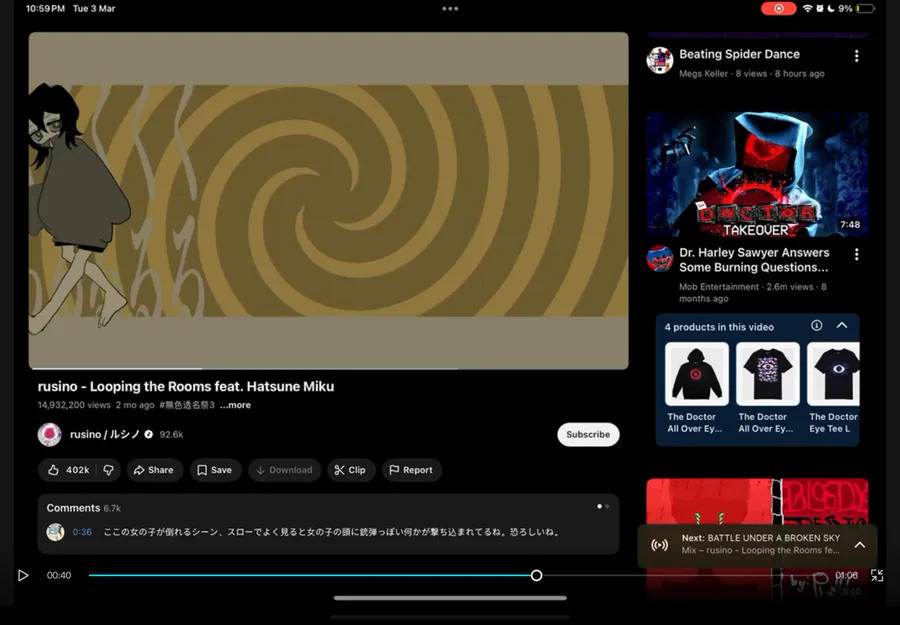Screen dimensions: 900x625
Task: Tap the comment page indicator dots
Action: 603,506
